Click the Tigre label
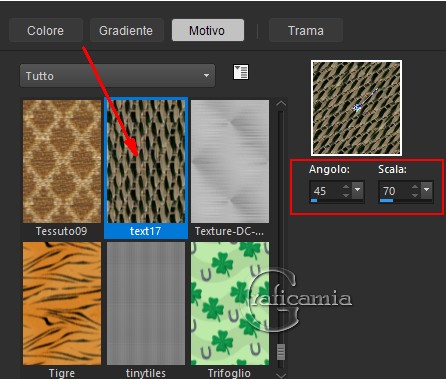The height and width of the screenshot is (379, 446). [62, 373]
